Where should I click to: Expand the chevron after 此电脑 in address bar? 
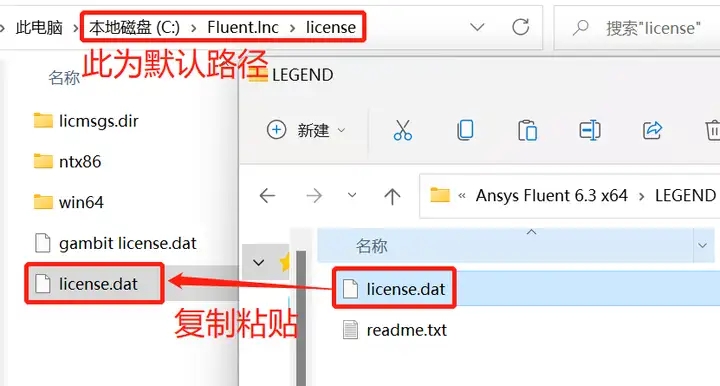[75, 28]
